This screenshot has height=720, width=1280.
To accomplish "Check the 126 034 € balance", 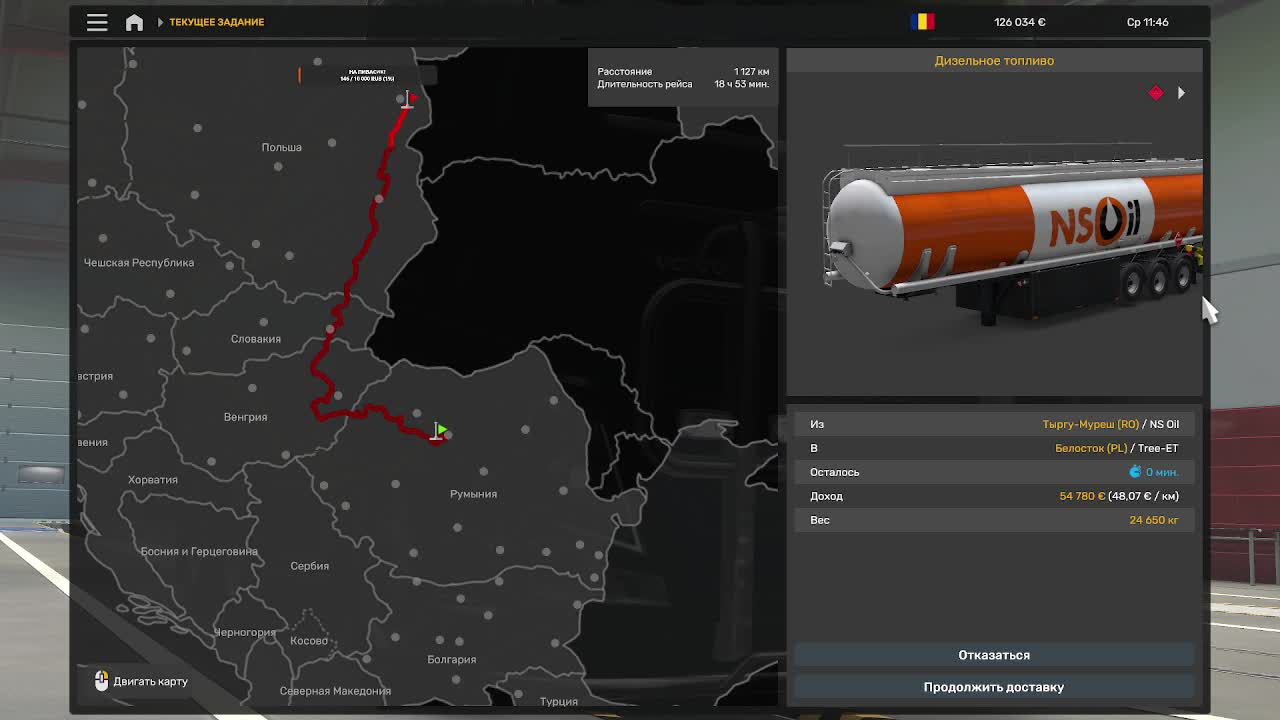I will coord(1020,22).
